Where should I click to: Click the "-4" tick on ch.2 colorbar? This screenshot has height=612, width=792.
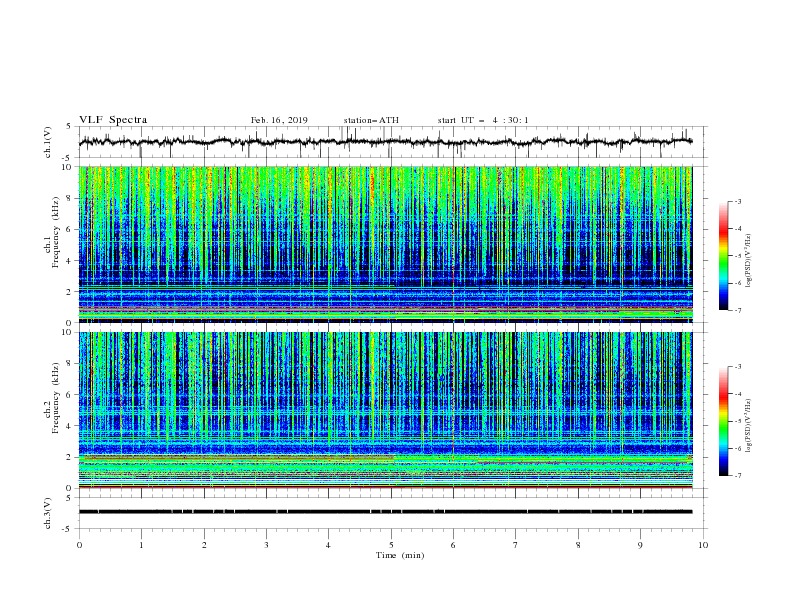click(737, 394)
